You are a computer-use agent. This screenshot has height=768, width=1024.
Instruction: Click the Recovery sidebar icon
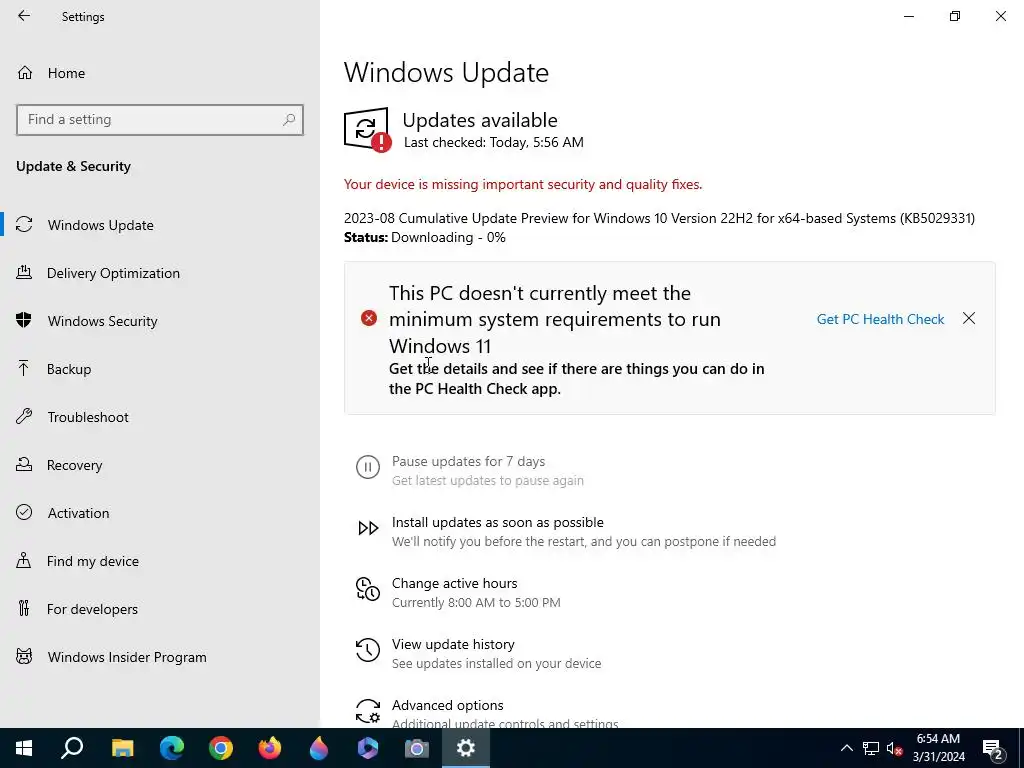point(24,464)
